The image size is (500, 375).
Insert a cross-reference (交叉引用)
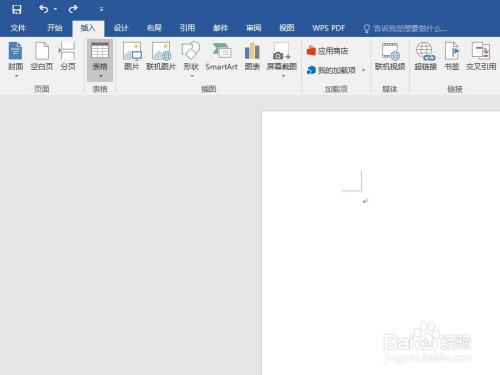point(481,56)
